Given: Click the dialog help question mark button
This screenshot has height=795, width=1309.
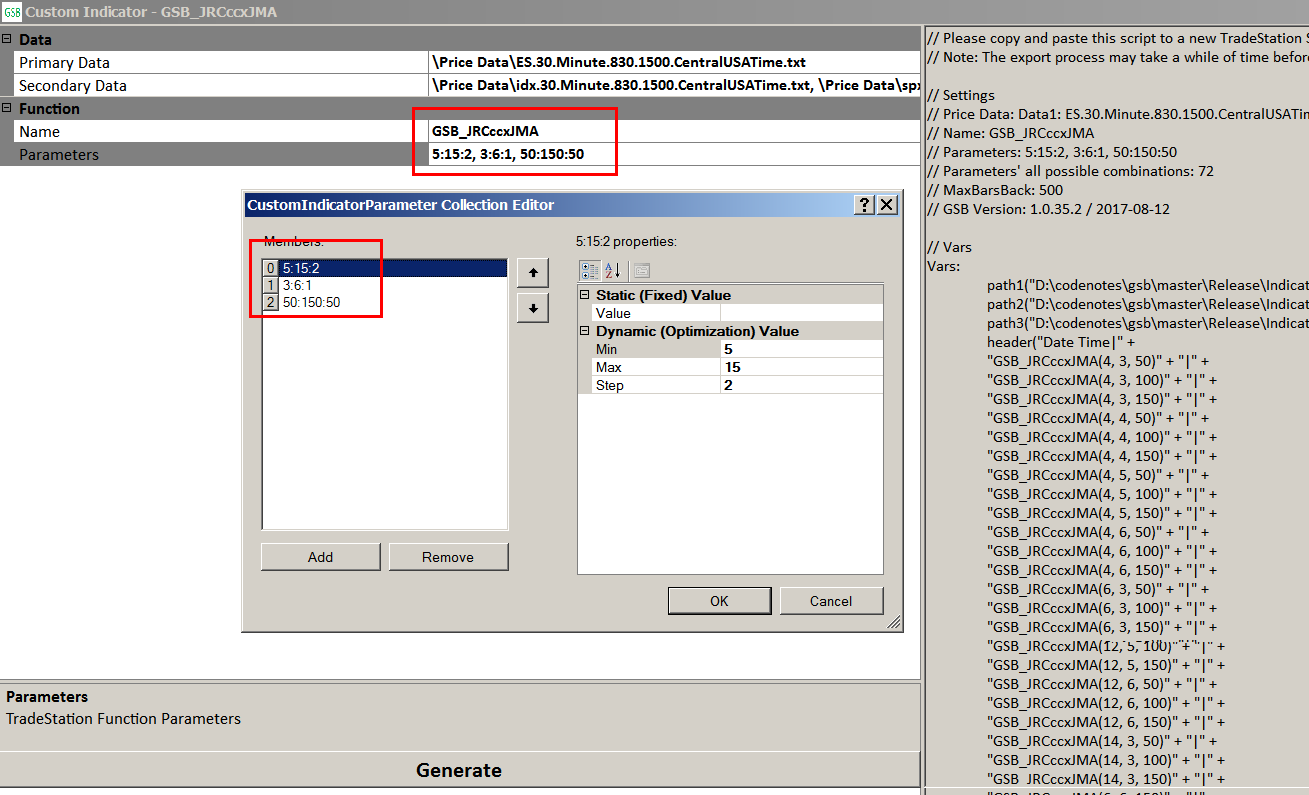Looking at the screenshot, I should pos(864,204).
